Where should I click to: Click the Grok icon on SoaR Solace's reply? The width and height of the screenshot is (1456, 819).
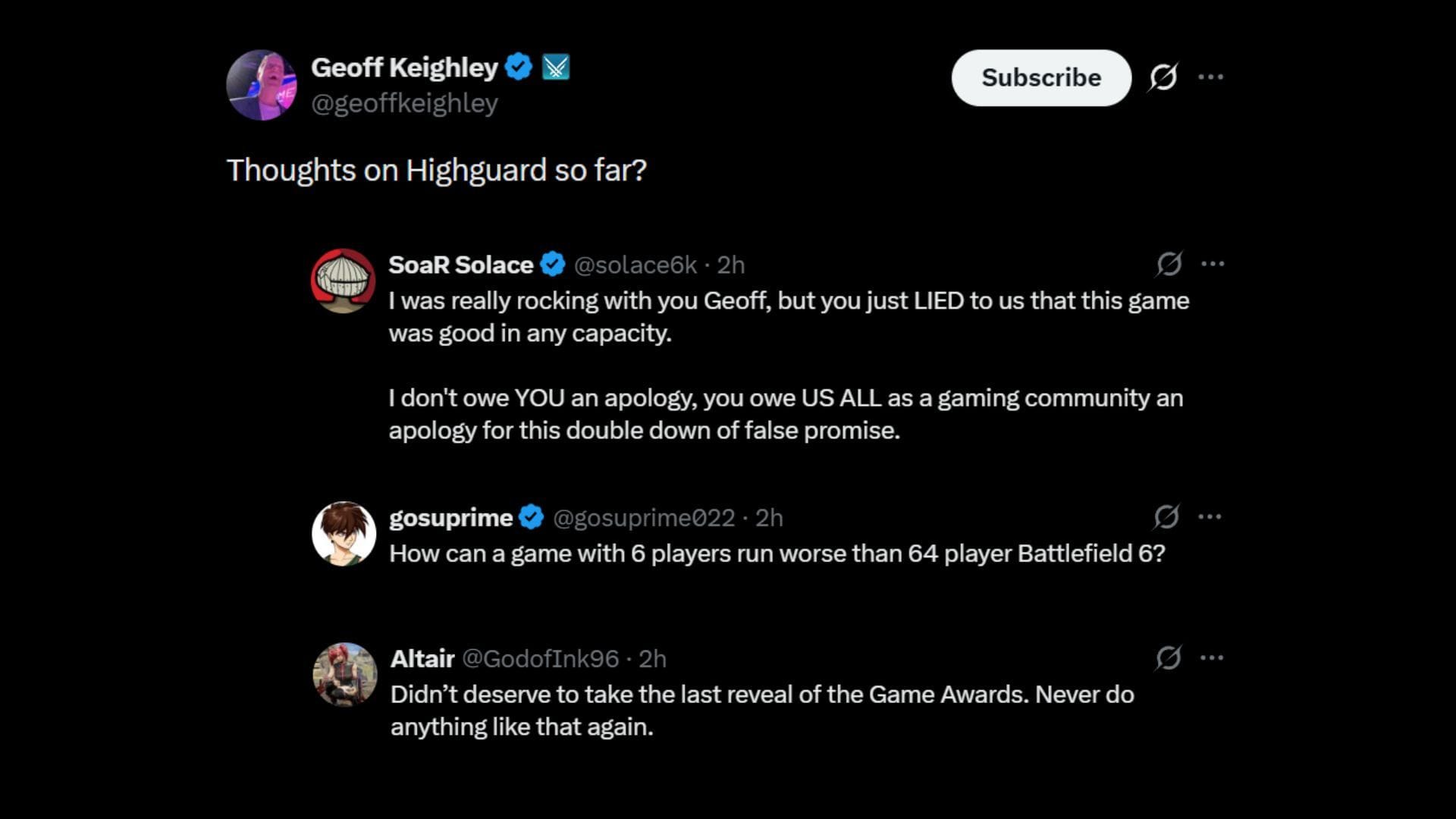[1169, 263]
